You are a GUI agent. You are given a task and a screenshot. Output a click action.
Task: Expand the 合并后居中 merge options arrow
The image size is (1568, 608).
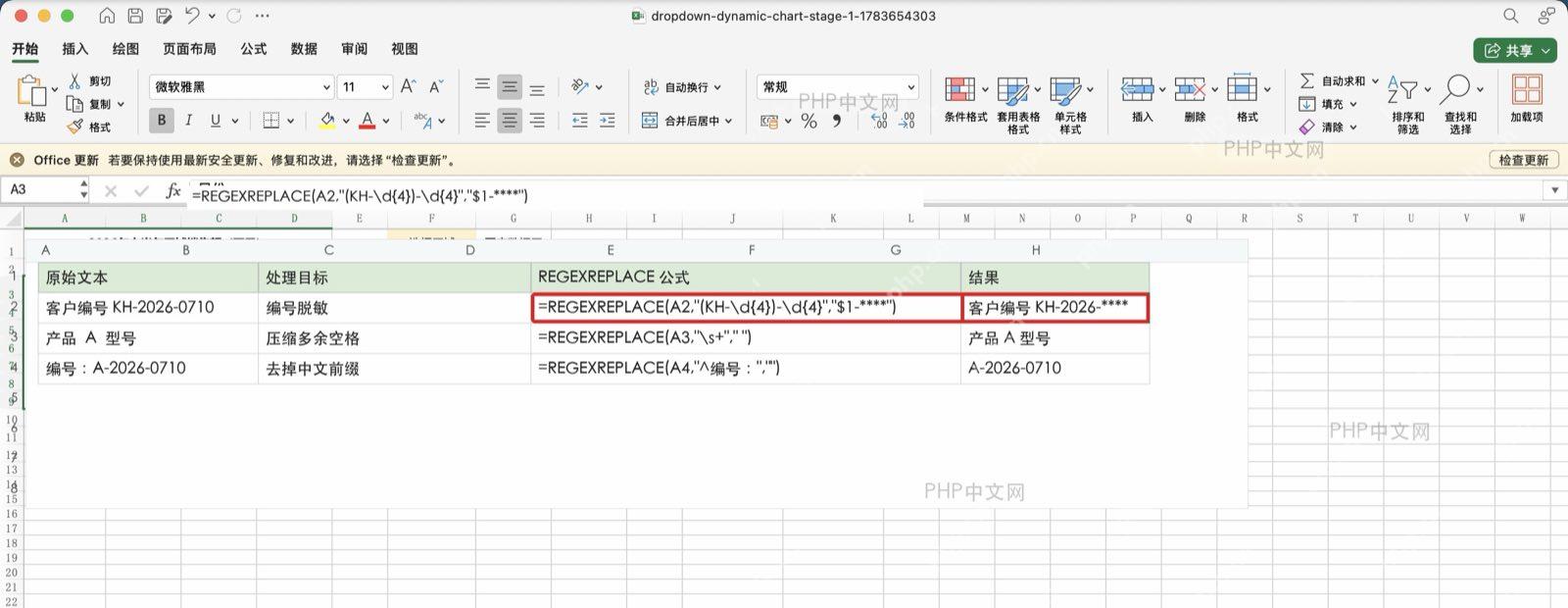coord(728,121)
